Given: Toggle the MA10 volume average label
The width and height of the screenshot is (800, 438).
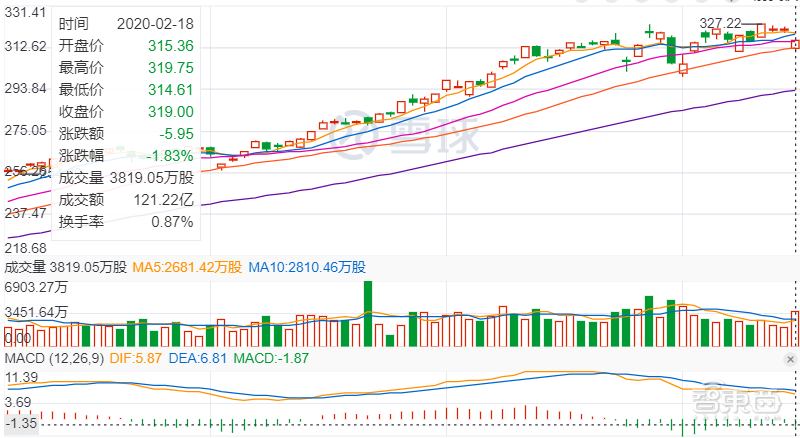Looking at the screenshot, I should pyautogui.click(x=306, y=268).
